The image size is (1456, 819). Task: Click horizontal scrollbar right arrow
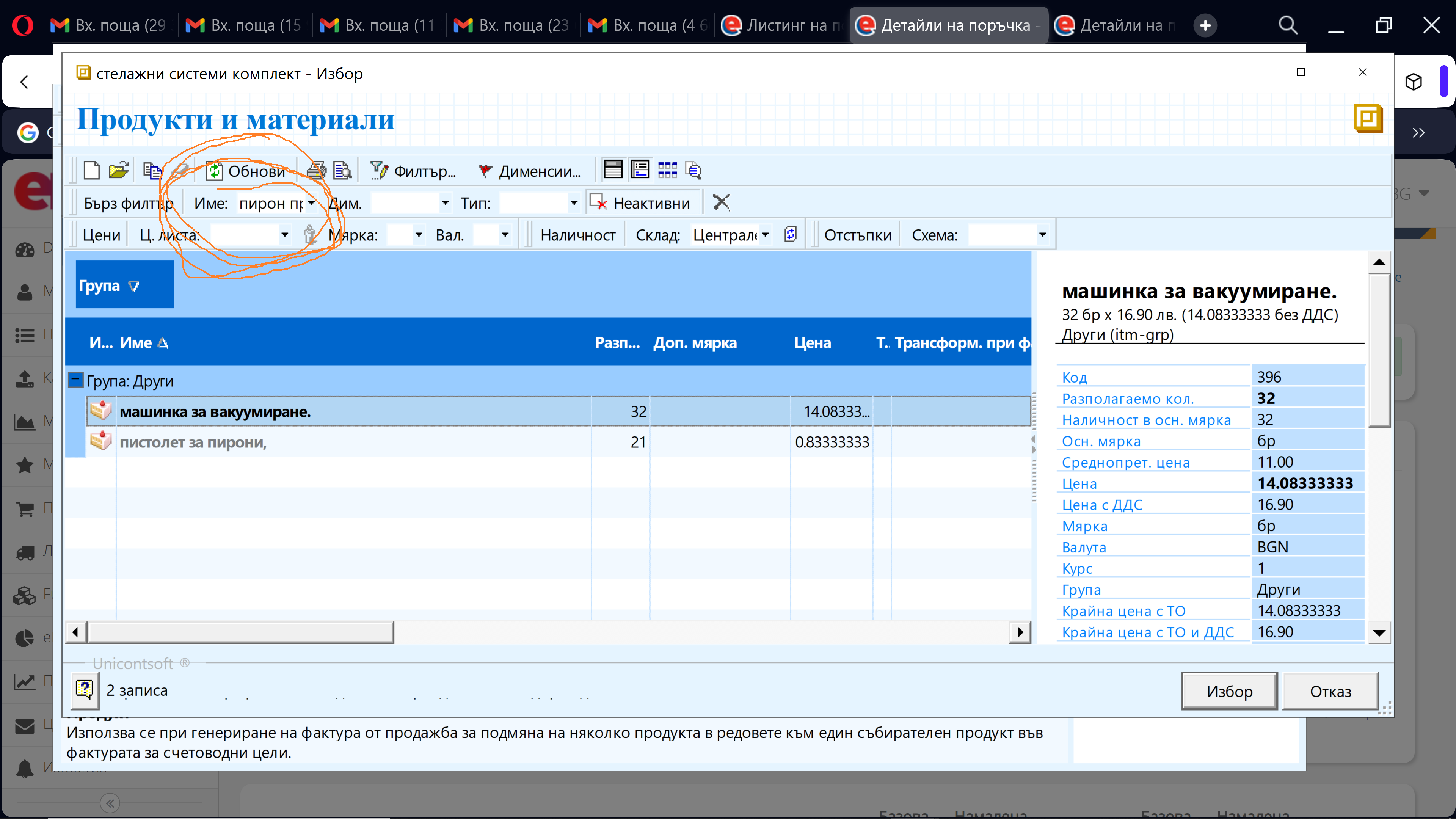tap(1020, 632)
